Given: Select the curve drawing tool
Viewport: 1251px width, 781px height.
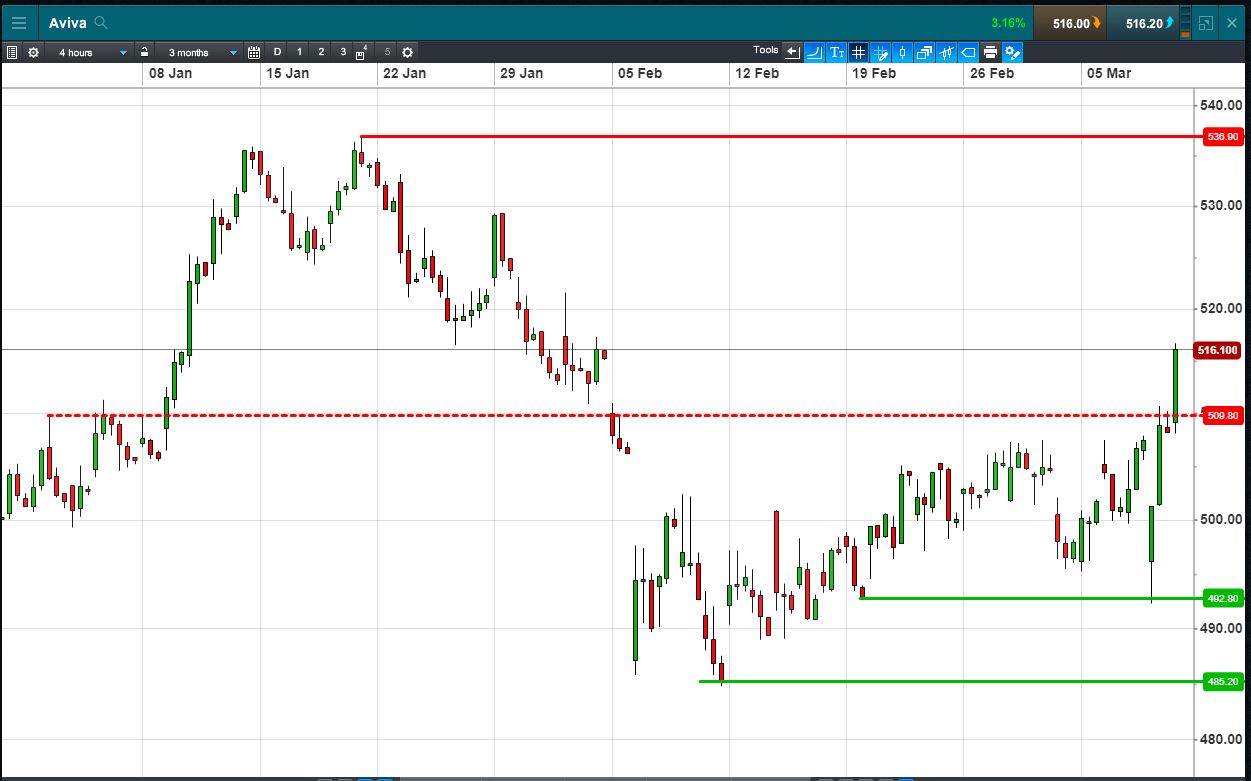Looking at the screenshot, I should (x=815, y=52).
